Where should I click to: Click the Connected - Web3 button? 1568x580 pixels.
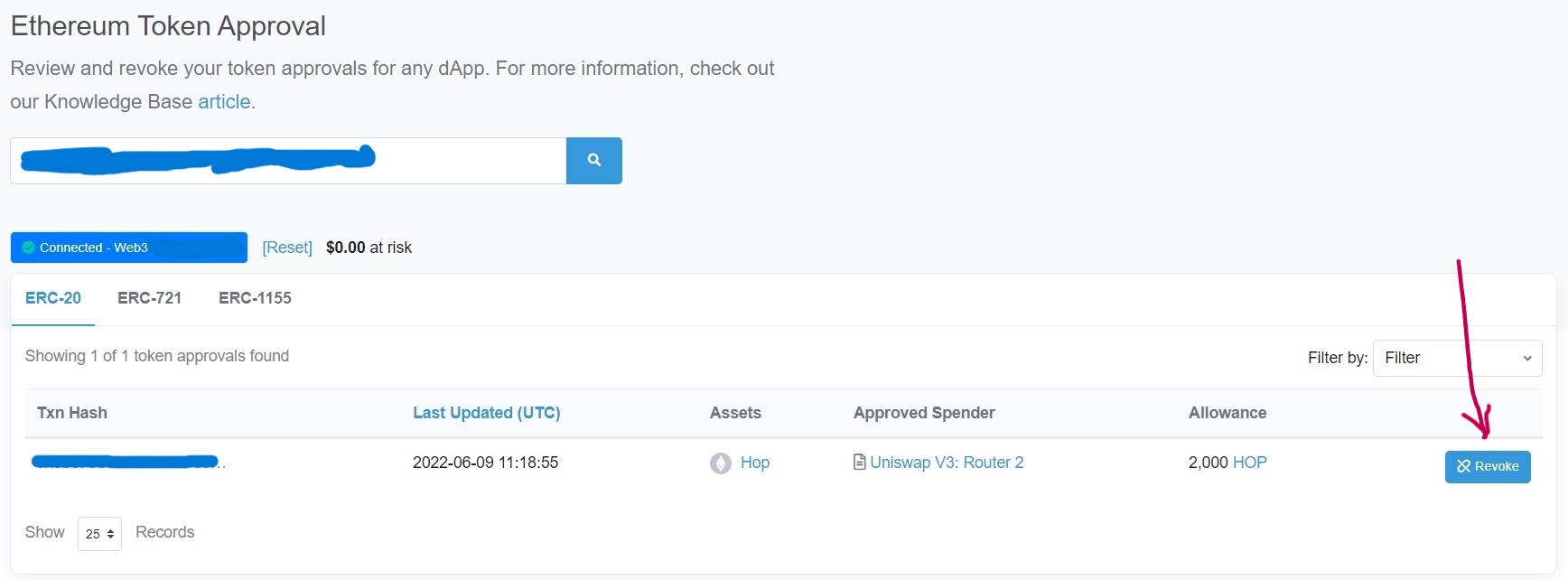click(128, 248)
